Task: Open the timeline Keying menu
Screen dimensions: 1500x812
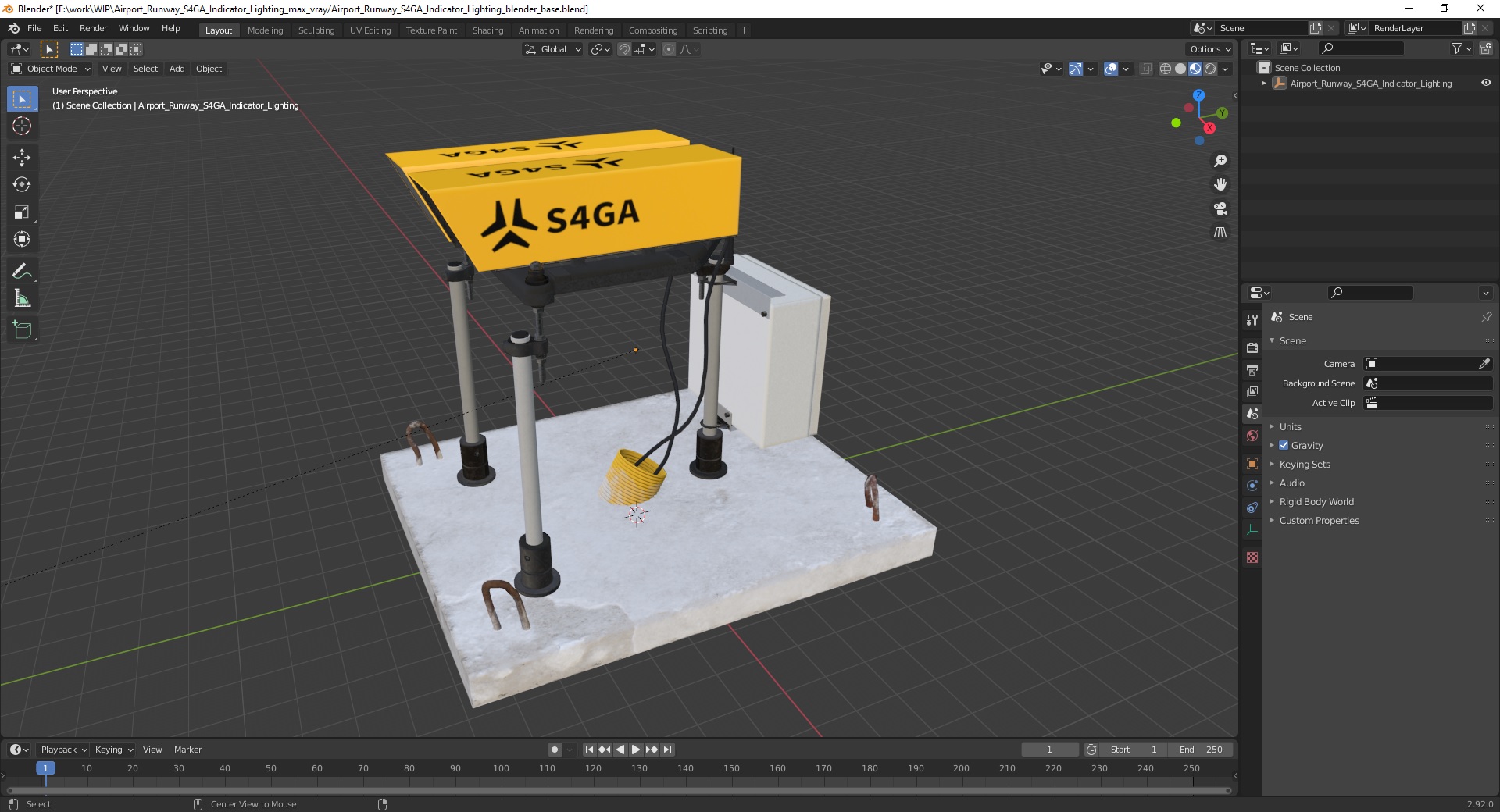Action: tap(113, 750)
